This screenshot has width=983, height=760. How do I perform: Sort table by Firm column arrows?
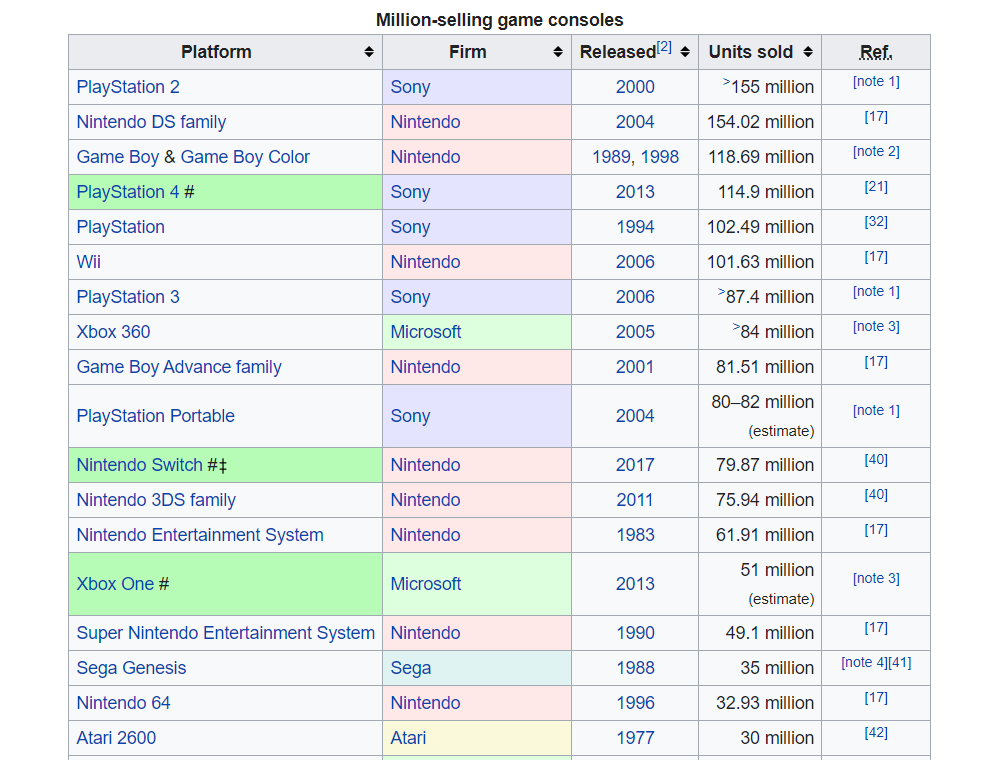coord(557,52)
